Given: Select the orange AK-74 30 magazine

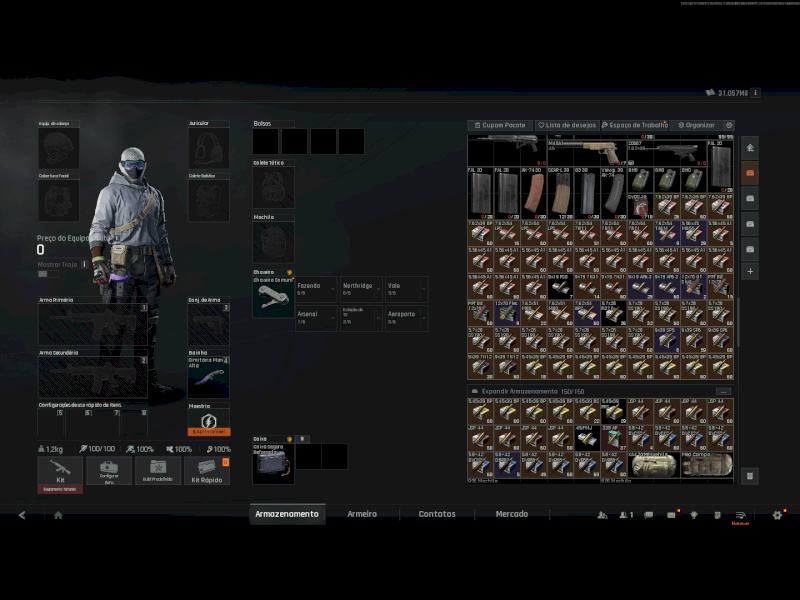Looking at the screenshot, I should point(534,193).
